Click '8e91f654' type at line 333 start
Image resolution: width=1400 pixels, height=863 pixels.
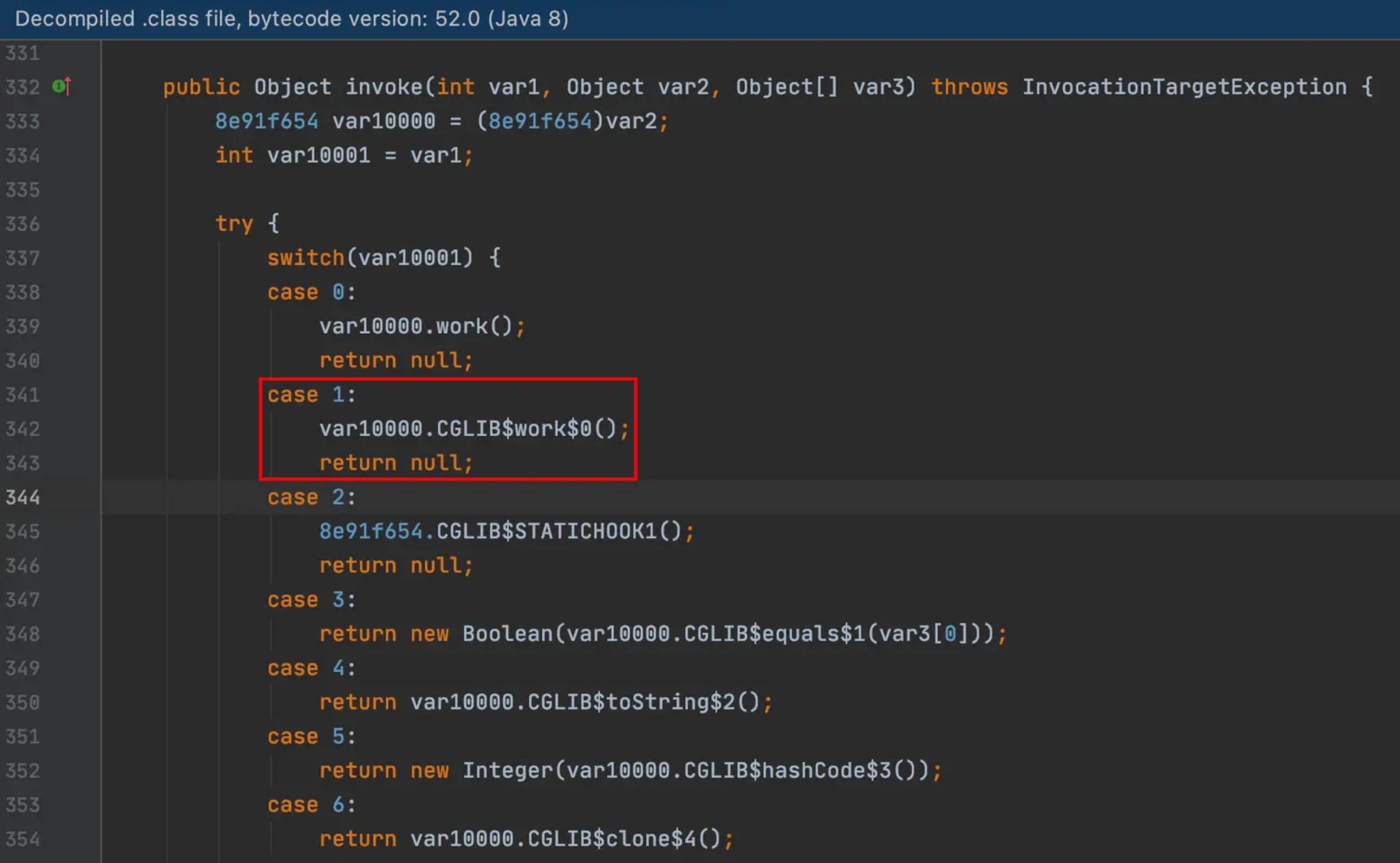(x=267, y=121)
